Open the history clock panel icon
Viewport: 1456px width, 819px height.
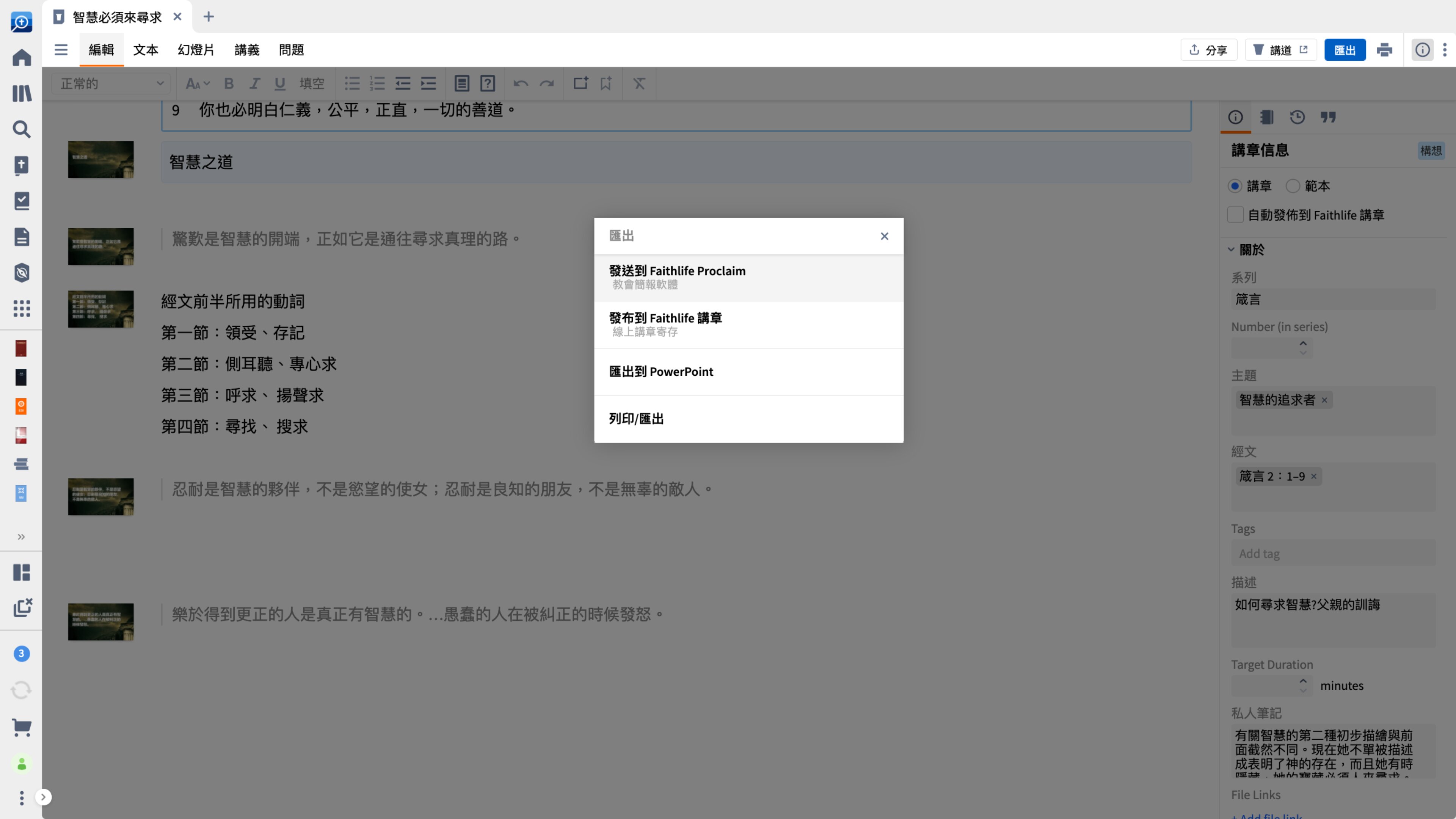1297,117
